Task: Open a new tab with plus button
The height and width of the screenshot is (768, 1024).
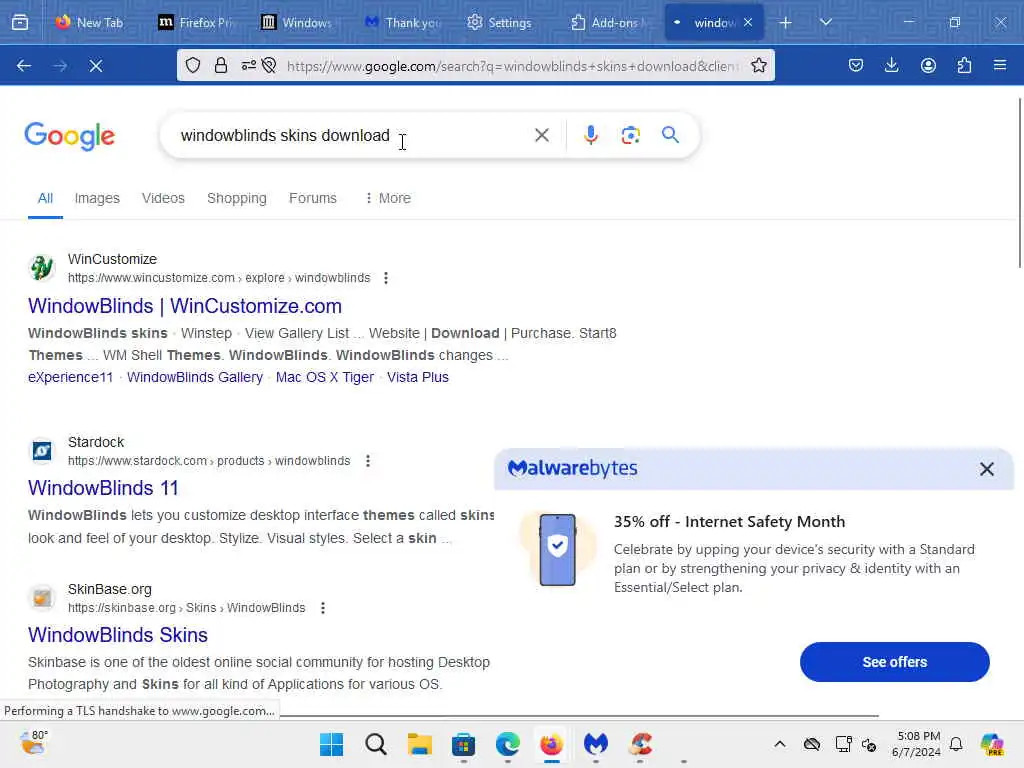Action: coord(786,22)
